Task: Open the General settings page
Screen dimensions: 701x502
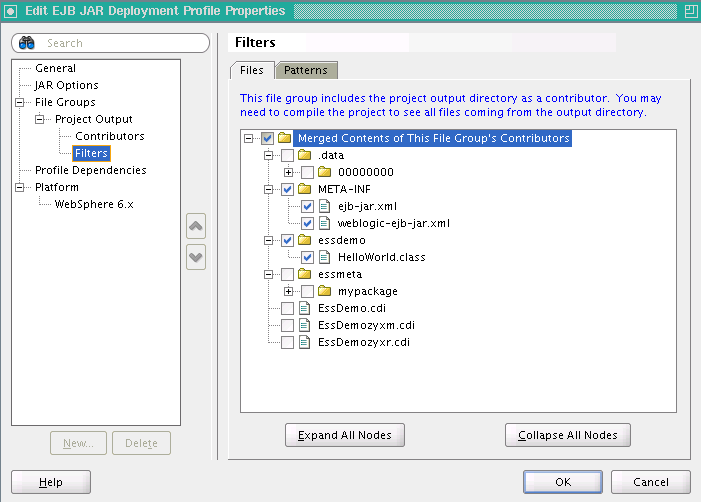Action: point(55,68)
